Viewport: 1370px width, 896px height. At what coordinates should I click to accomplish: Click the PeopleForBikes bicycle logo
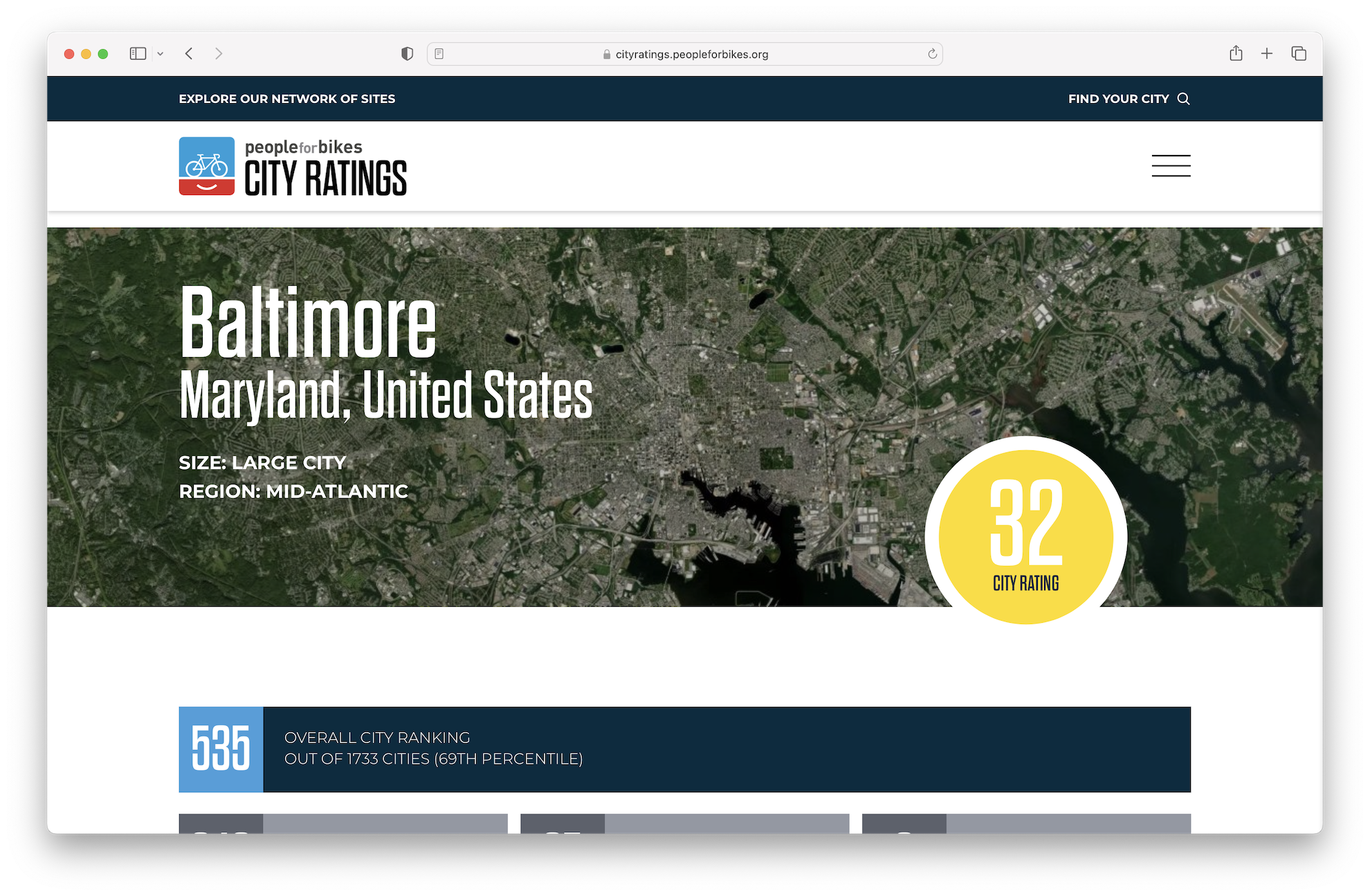[205, 166]
